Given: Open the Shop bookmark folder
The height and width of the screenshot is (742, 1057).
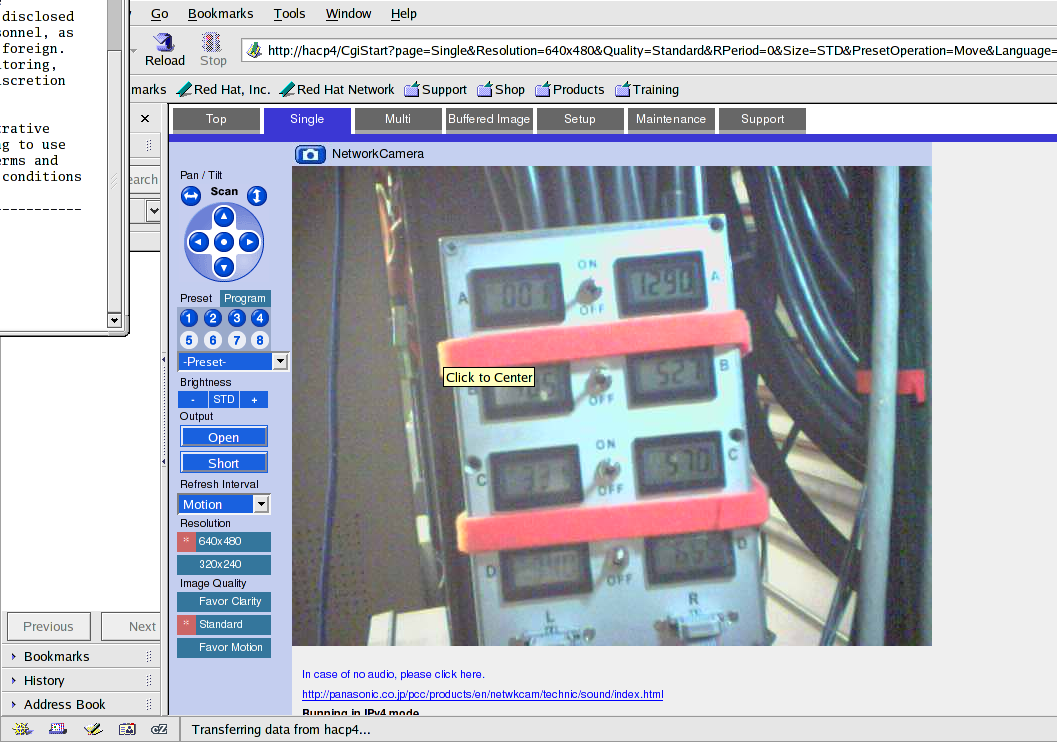Looking at the screenshot, I should [501, 90].
